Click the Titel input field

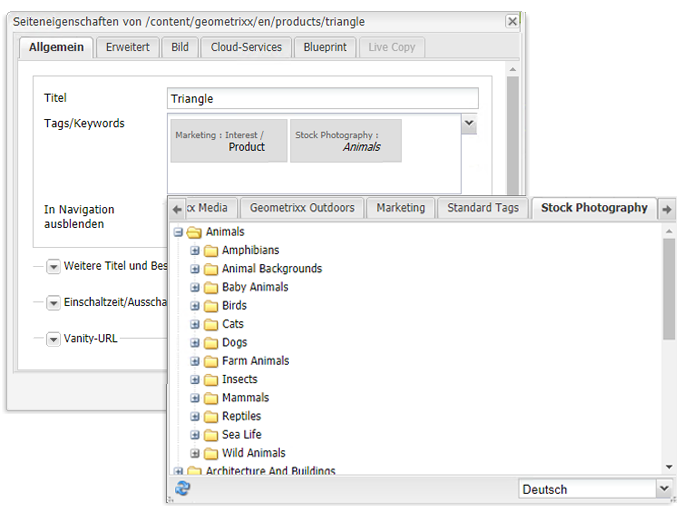(x=323, y=99)
